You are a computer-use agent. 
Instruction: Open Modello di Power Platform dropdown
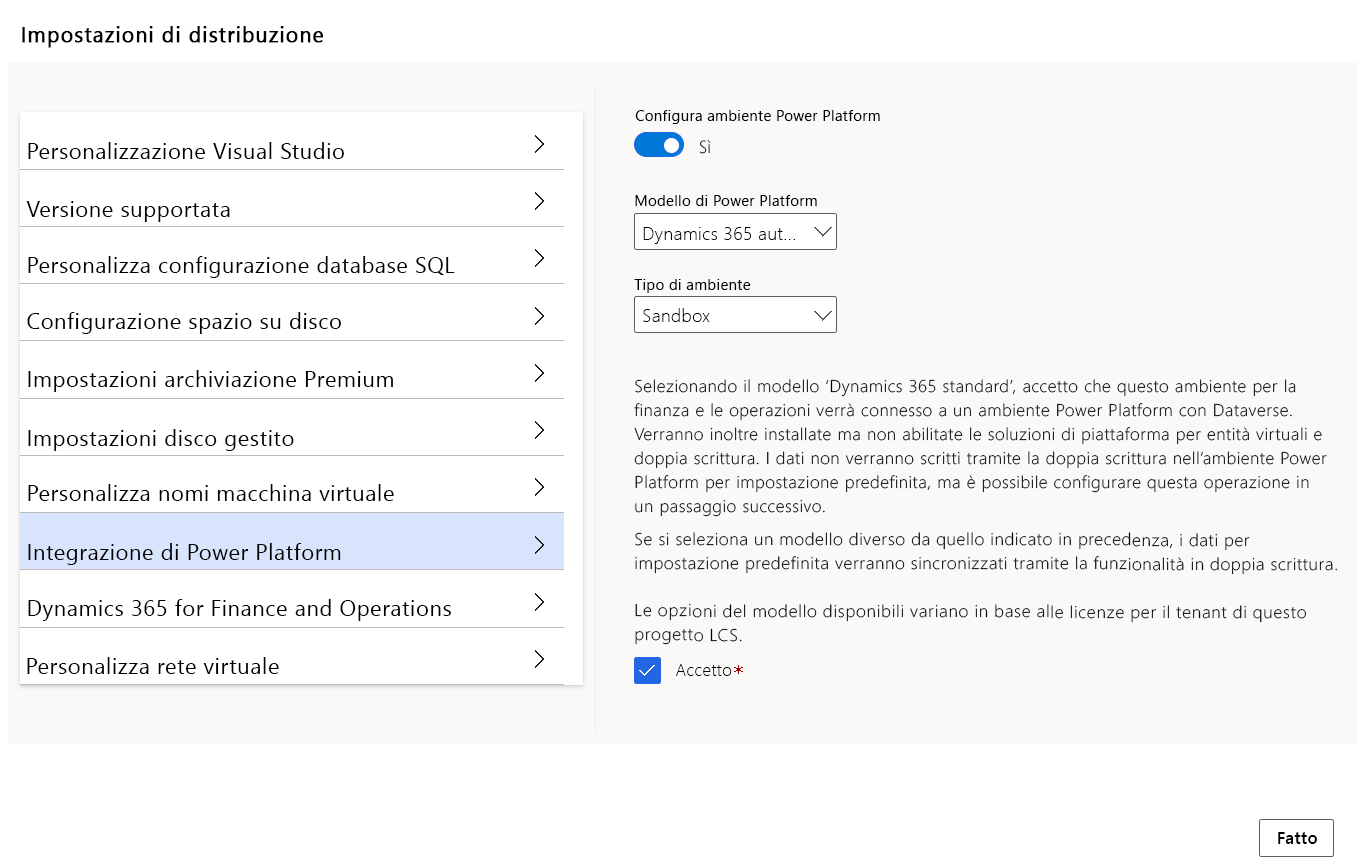pyautogui.click(x=735, y=233)
